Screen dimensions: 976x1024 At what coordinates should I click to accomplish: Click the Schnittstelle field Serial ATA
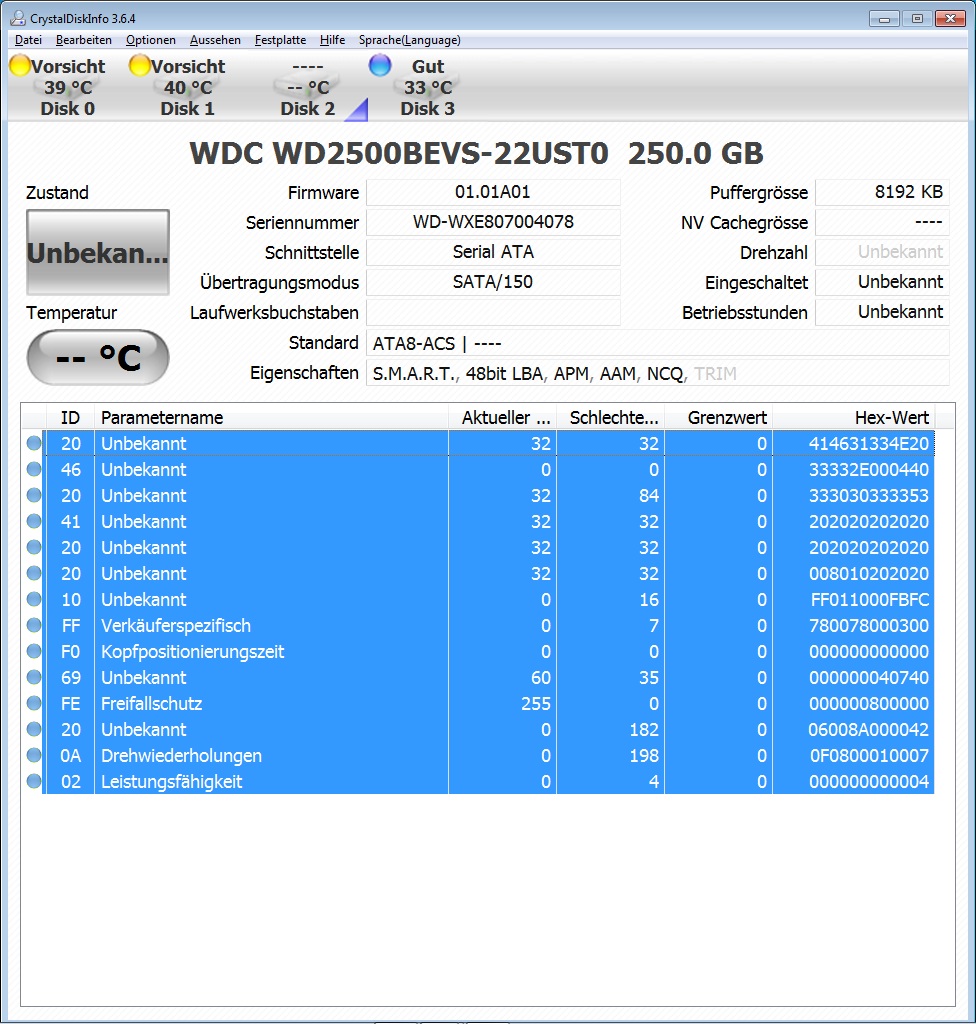click(493, 252)
